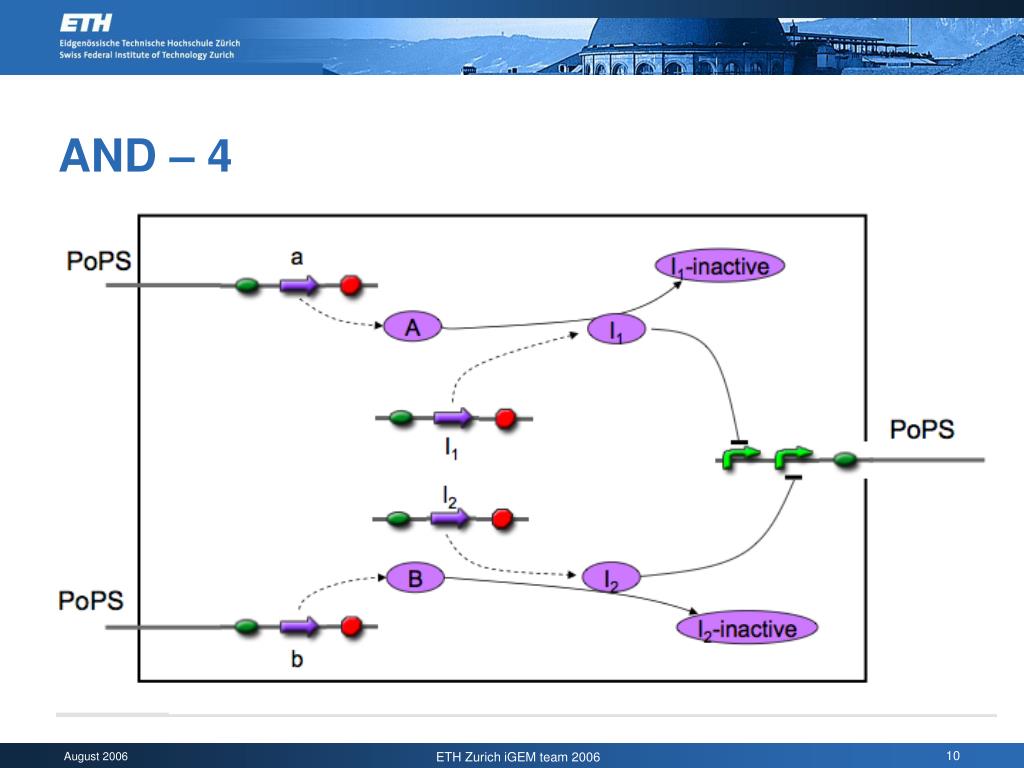Click the I1-inactive ellipse
The image size is (1024, 768).
(x=720, y=266)
